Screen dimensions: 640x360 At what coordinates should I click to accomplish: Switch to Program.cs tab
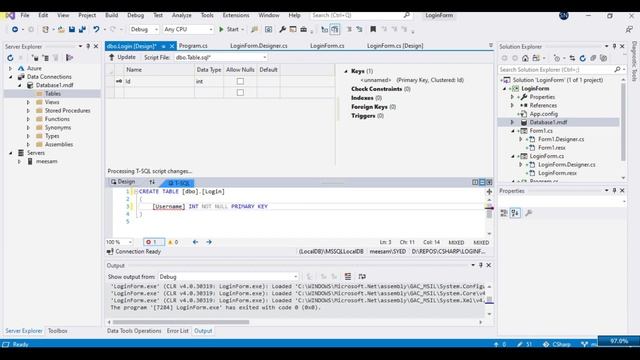193,46
